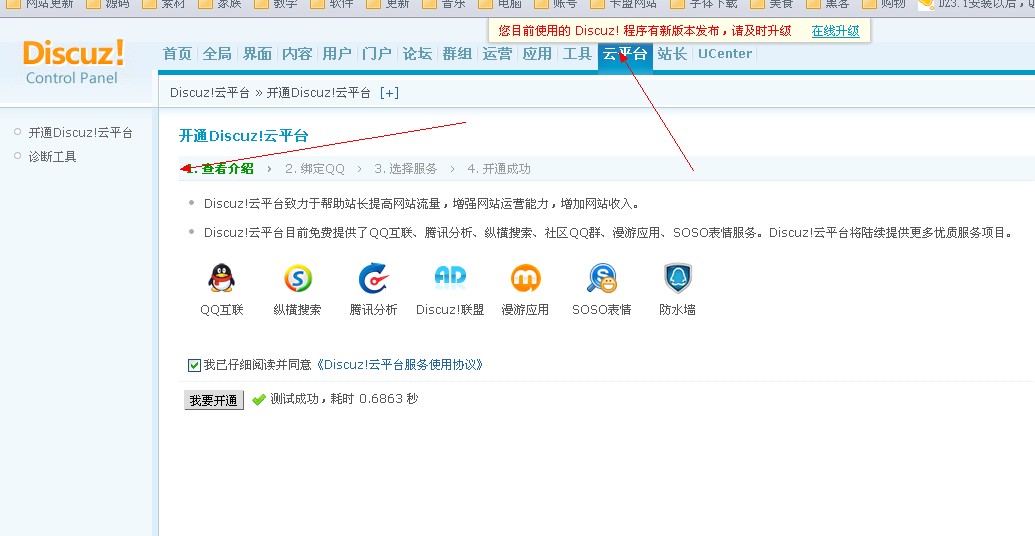Click the SOSO表情 service icon
Screen dimensions: 1035x536
click(602, 278)
